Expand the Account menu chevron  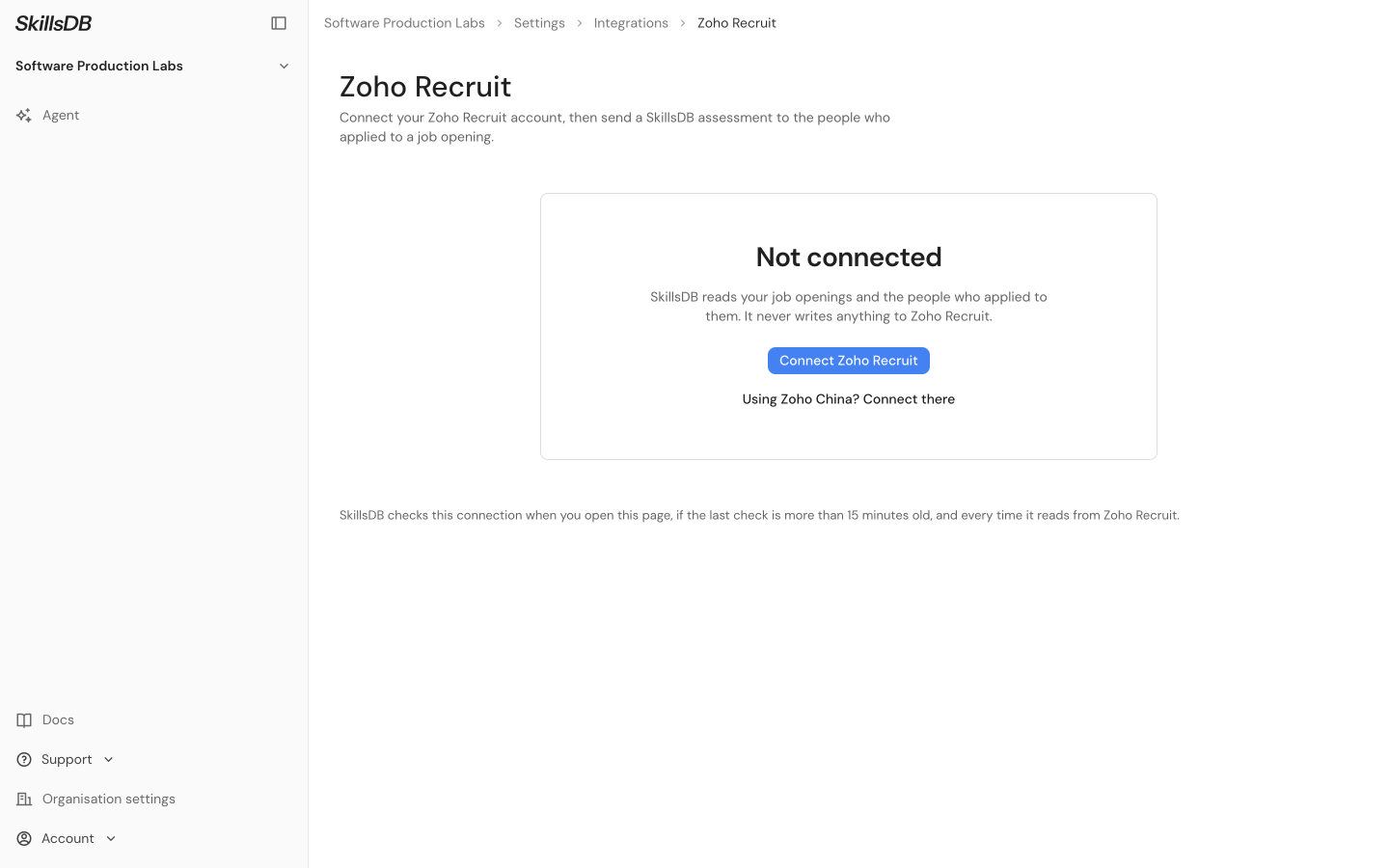[111, 839]
